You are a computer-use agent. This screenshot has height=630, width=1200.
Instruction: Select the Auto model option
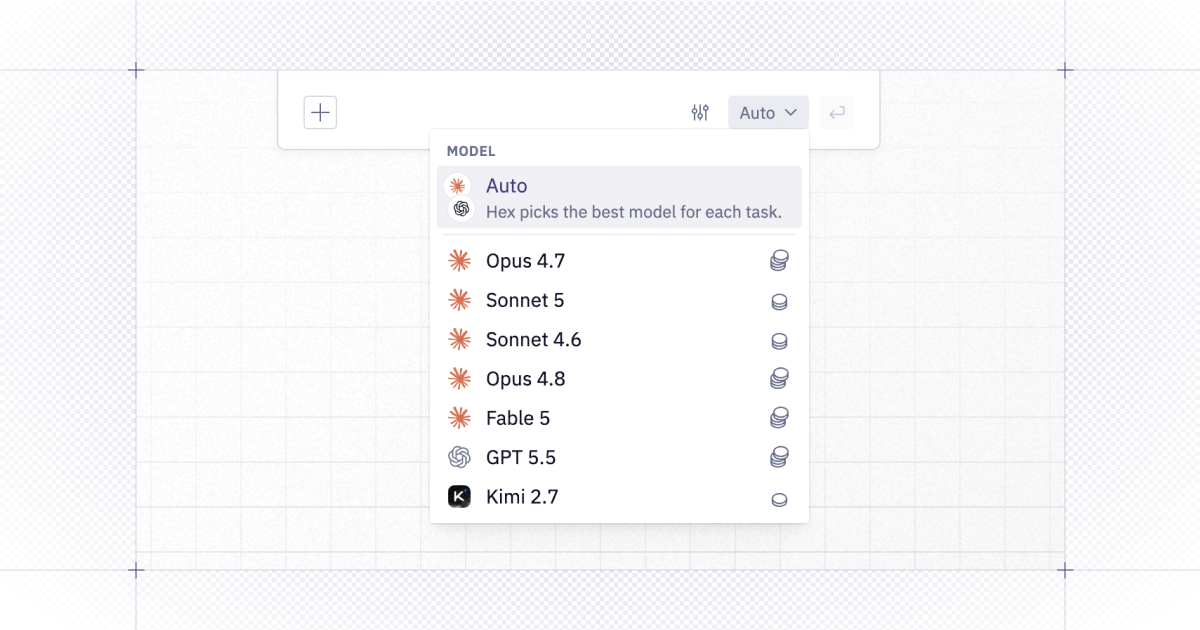[619, 197]
